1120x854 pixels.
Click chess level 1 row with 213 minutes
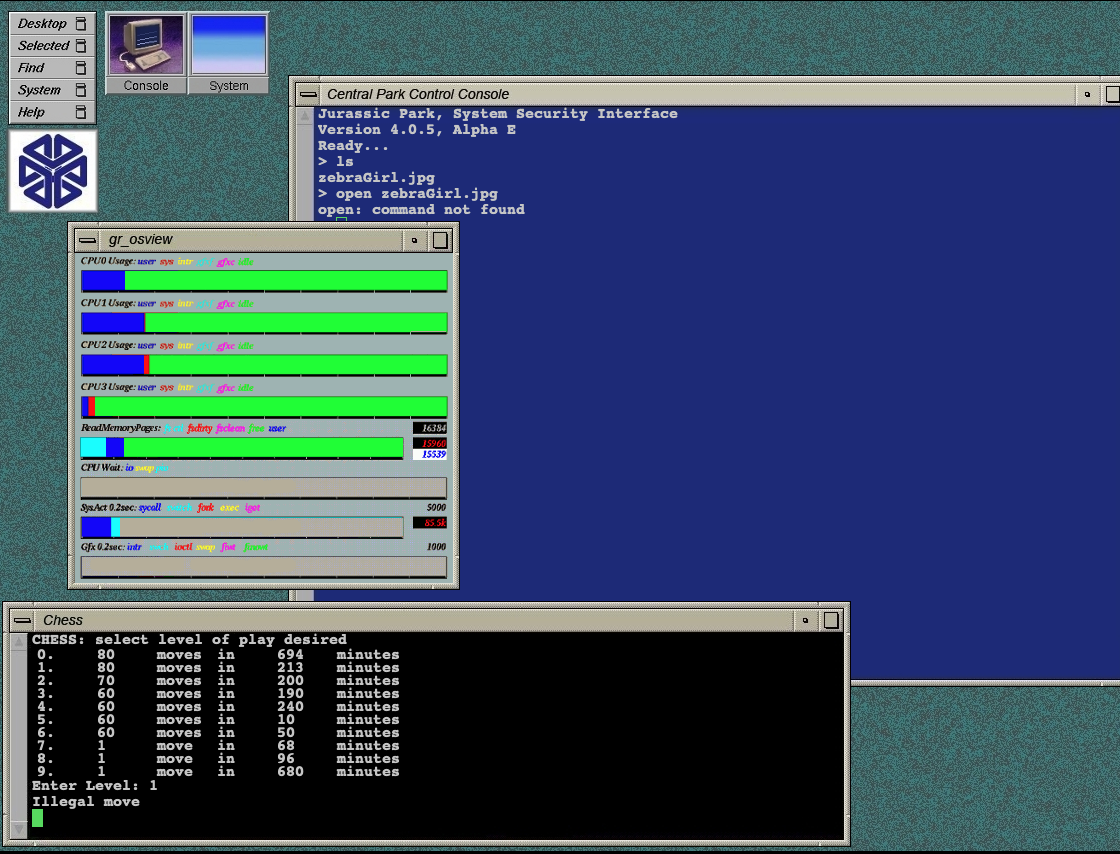[218, 668]
